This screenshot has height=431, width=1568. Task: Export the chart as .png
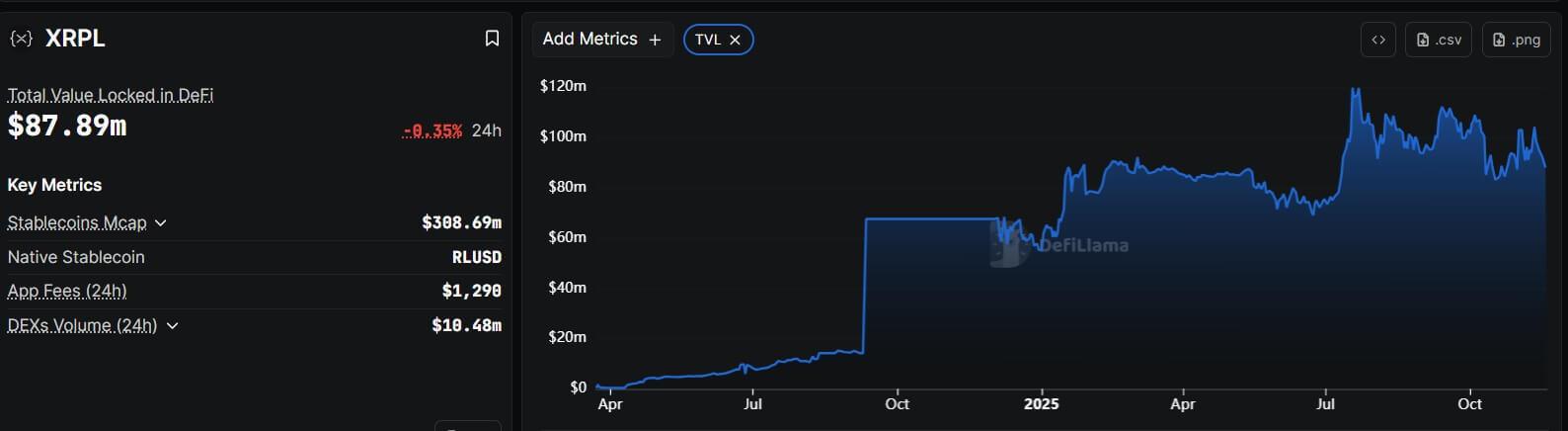[x=1516, y=40]
